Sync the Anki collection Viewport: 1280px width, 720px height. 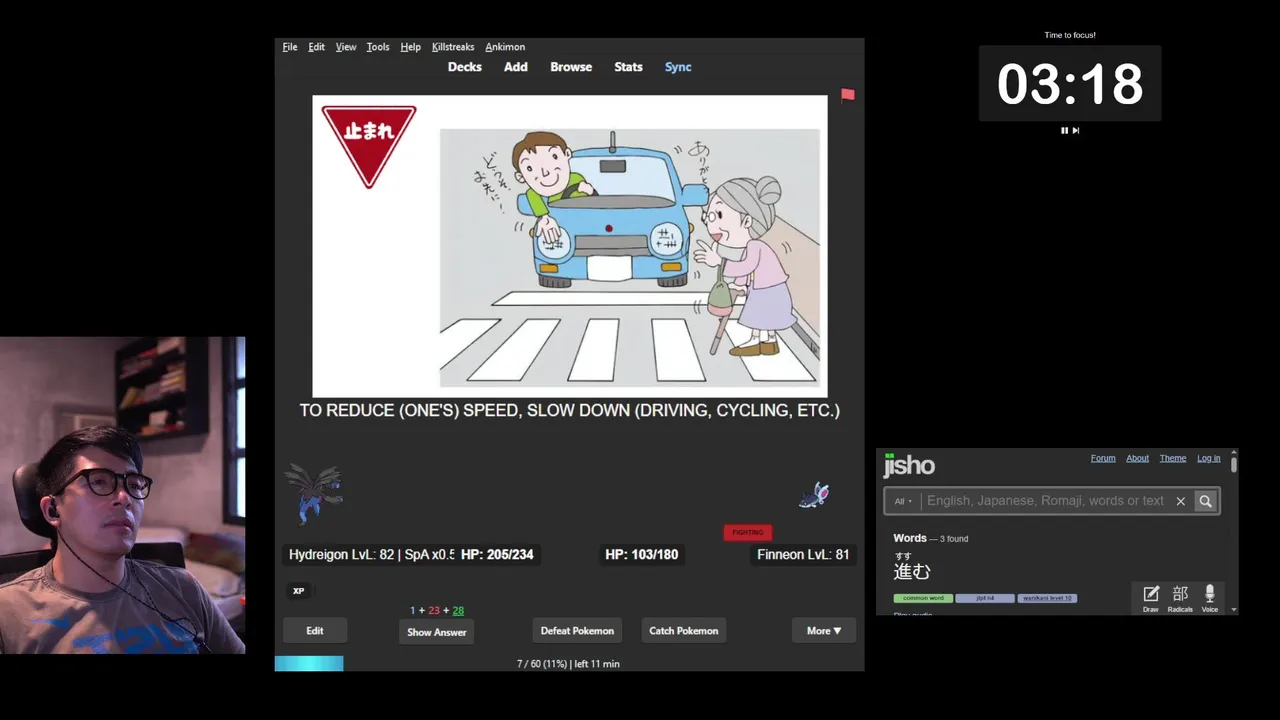click(678, 67)
